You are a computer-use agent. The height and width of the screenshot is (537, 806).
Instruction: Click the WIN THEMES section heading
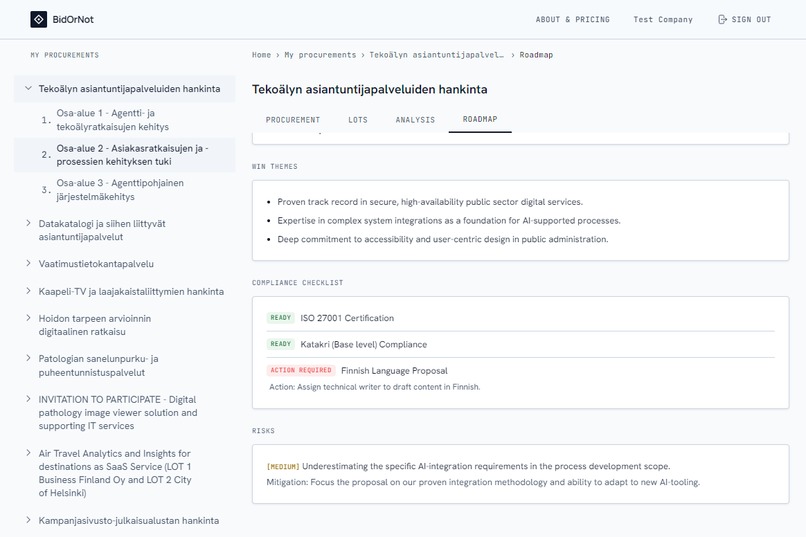coord(274,166)
